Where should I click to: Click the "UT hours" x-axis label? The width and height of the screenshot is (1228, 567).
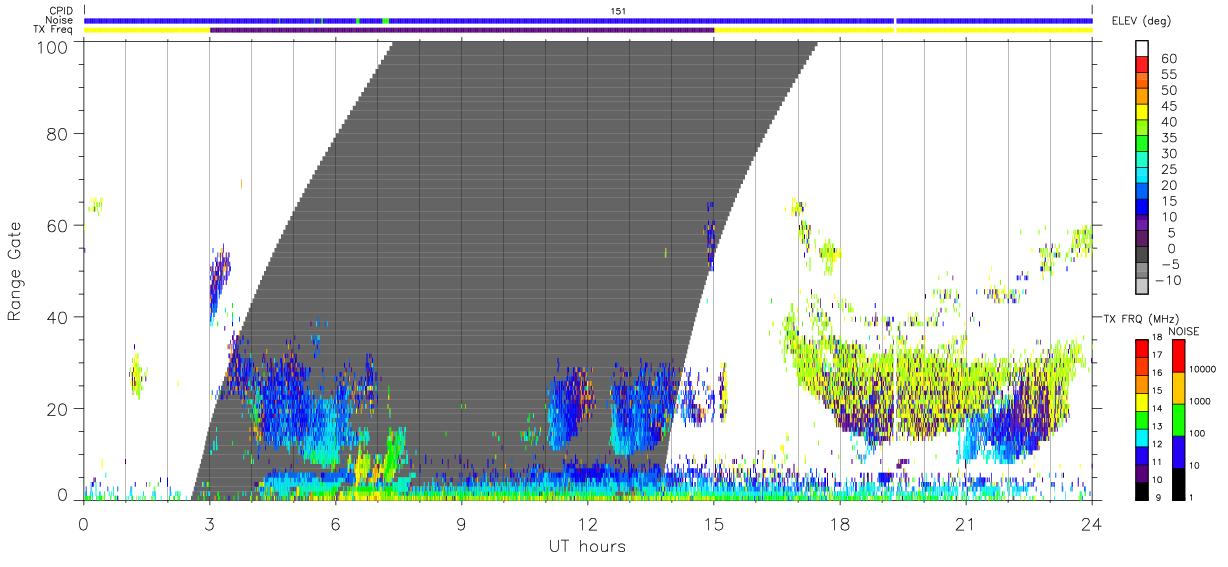586,546
